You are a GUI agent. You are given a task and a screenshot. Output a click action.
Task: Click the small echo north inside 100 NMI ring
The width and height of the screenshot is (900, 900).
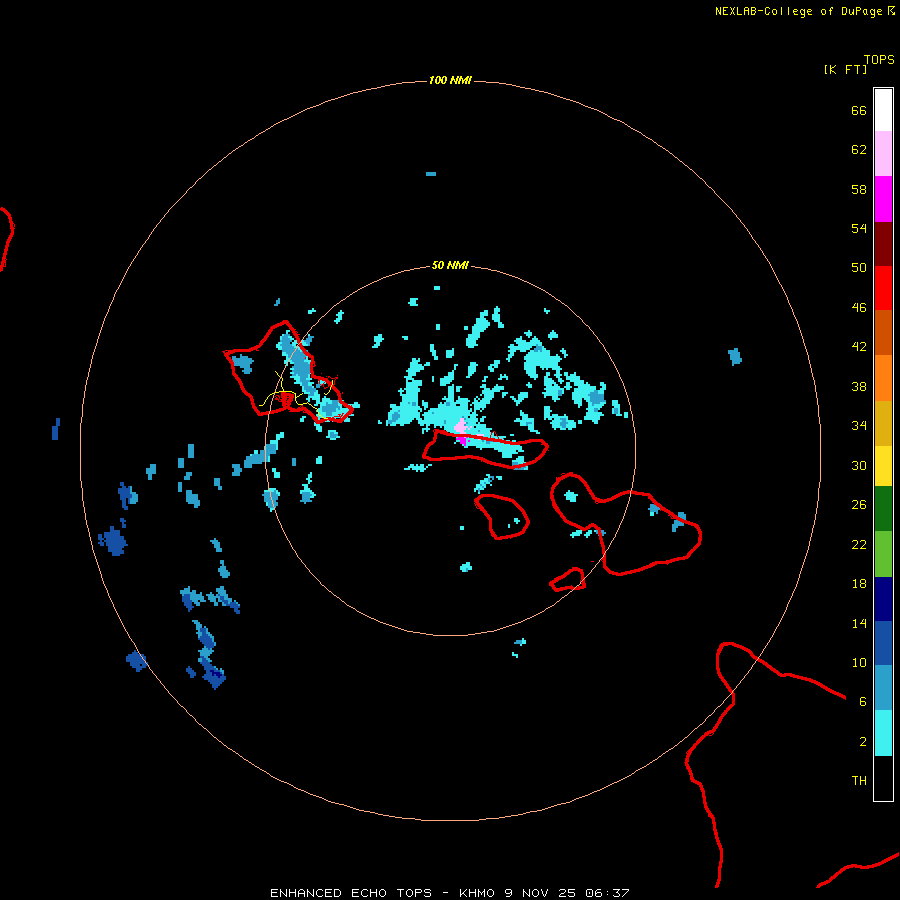point(431,174)
